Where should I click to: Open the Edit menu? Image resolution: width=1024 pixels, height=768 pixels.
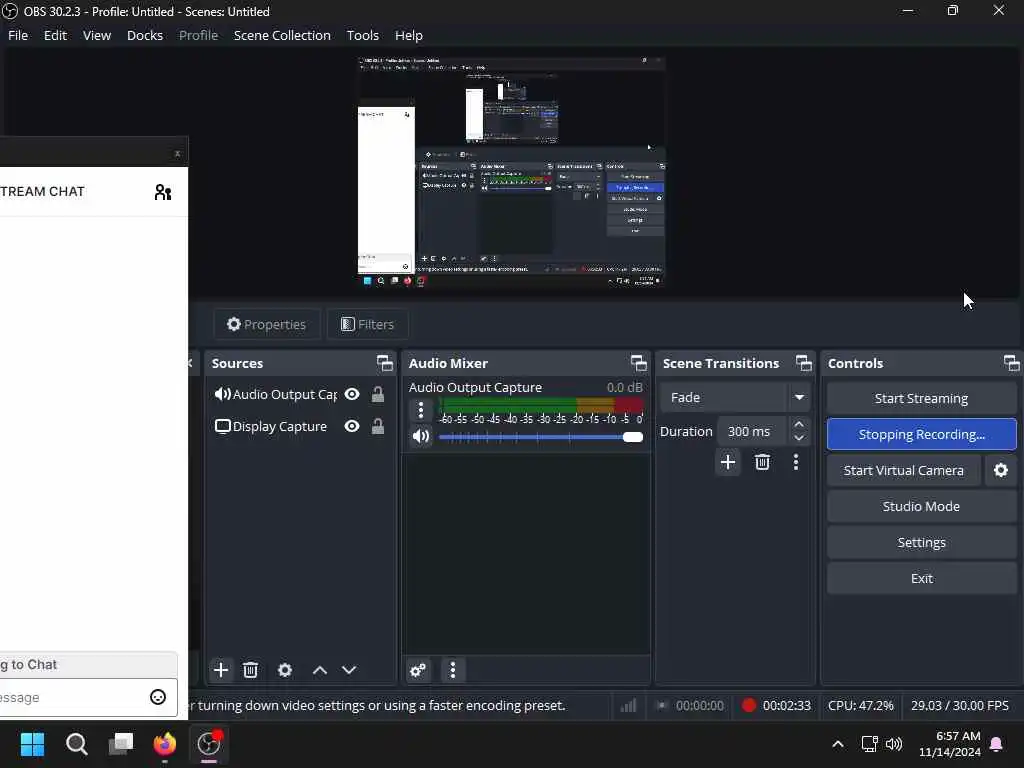55,35
